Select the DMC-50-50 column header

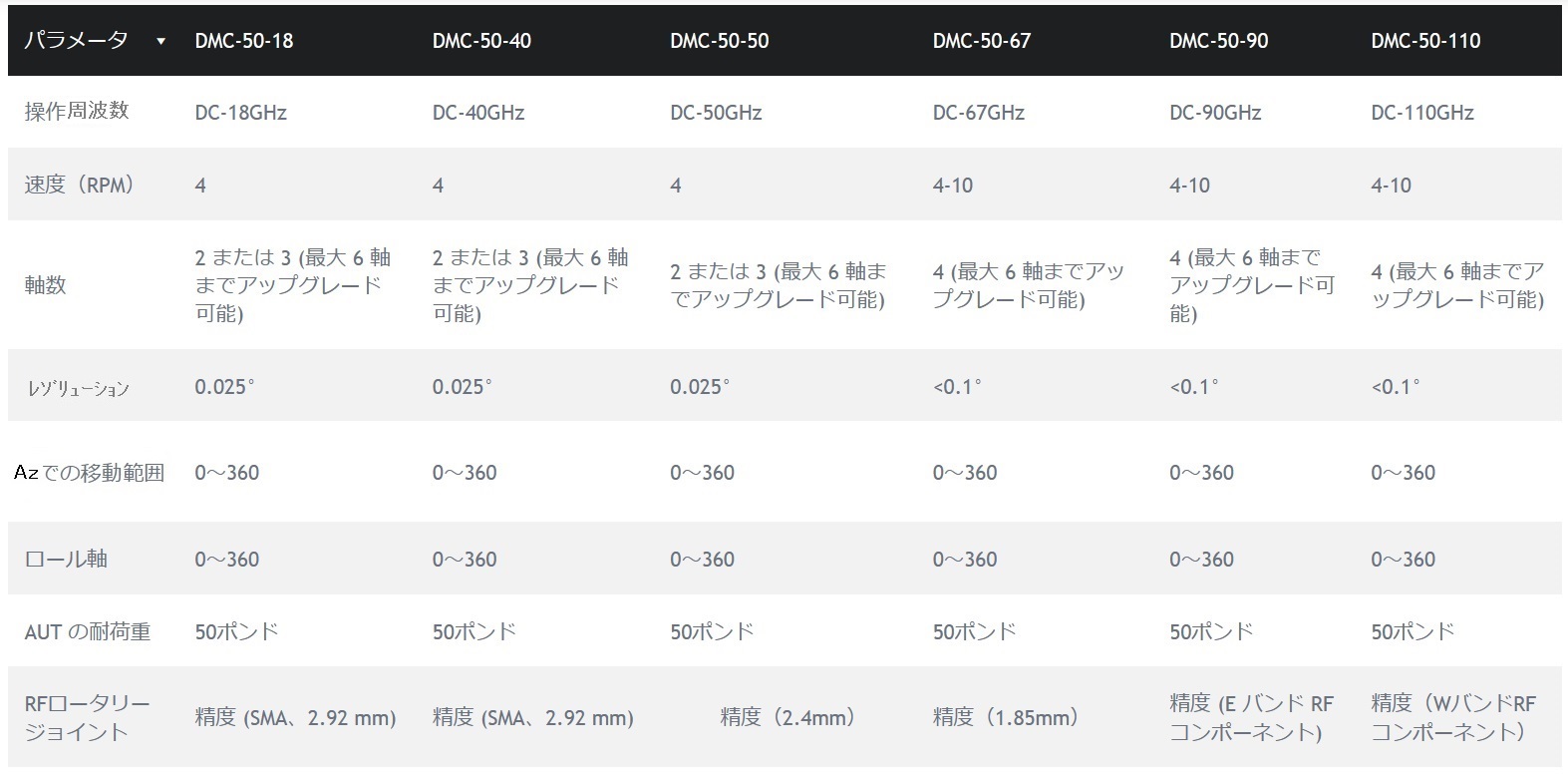click(x=720, y=41)
